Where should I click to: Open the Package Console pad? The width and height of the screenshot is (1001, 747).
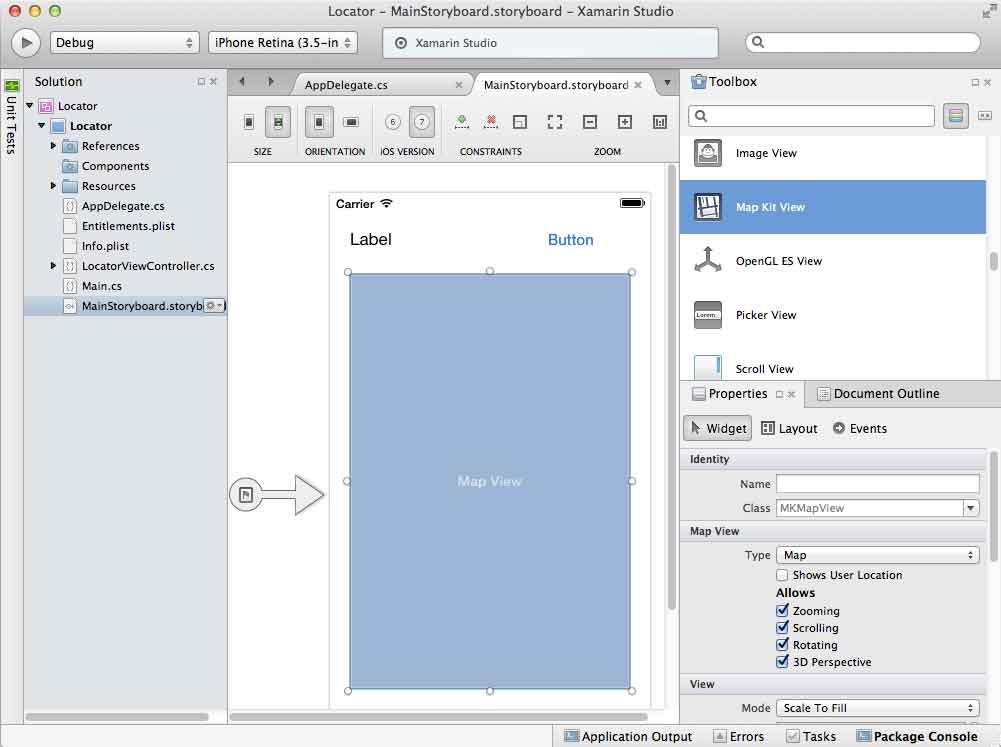point(917,737)
